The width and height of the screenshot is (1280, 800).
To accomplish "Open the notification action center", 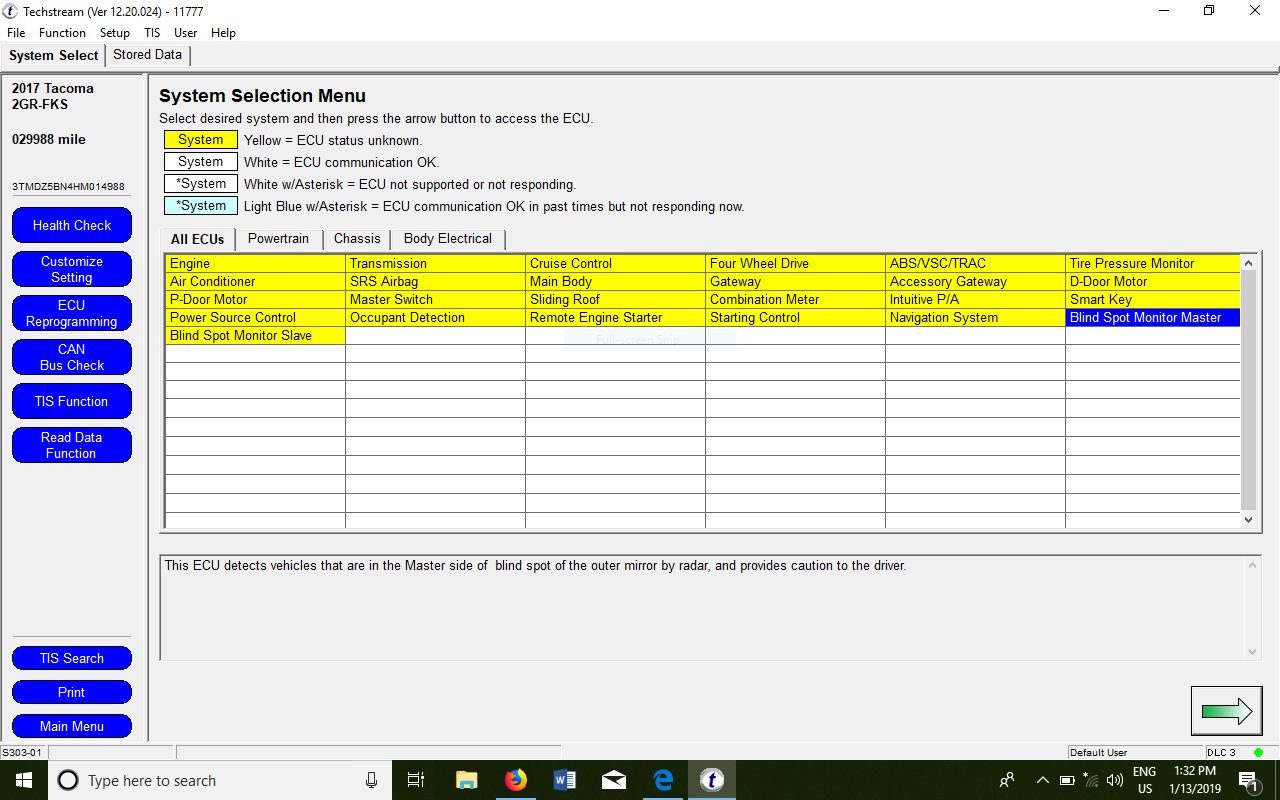I will point(1248,780).
